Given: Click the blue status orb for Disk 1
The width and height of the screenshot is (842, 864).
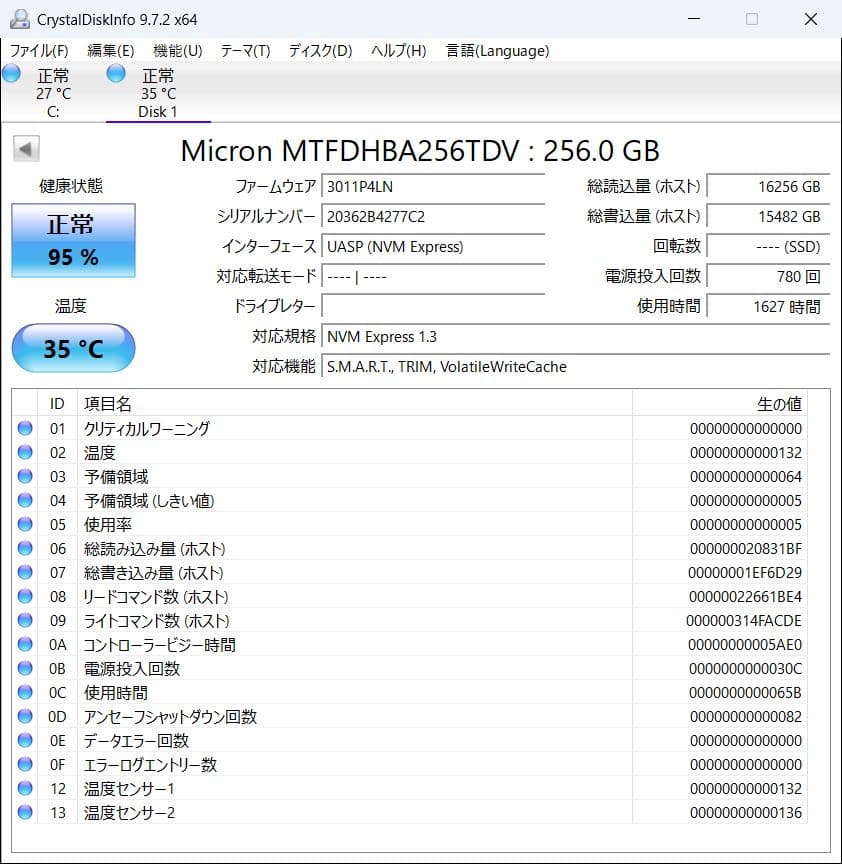Looking at the screenshot, I should pos(116,73).
